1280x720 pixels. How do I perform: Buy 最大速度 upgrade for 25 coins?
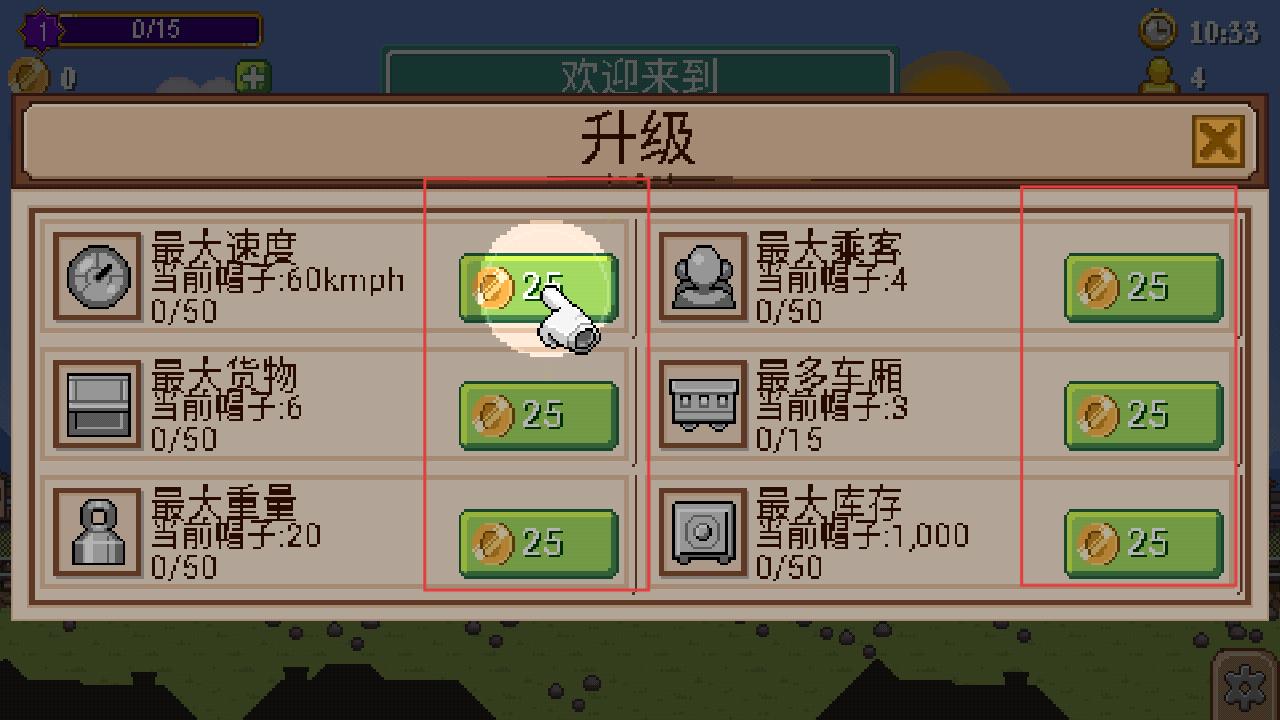click(538, 288)
